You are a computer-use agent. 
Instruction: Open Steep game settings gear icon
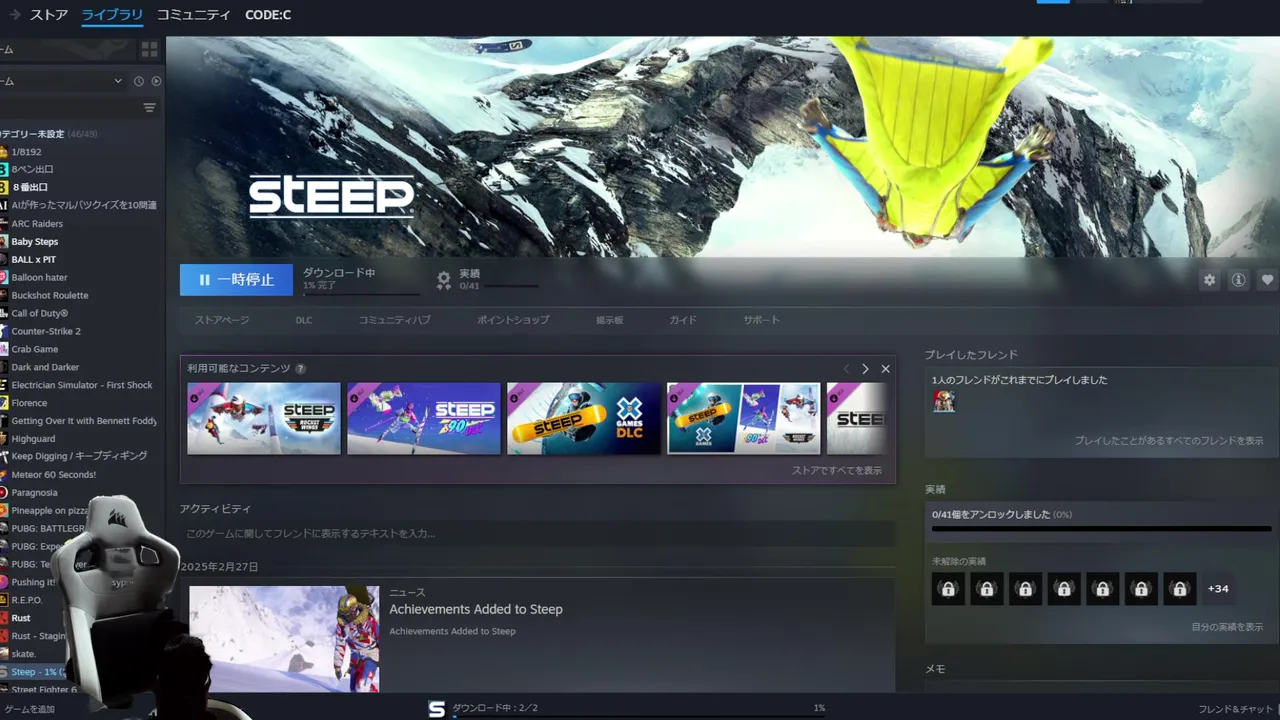pos(1209,280)
